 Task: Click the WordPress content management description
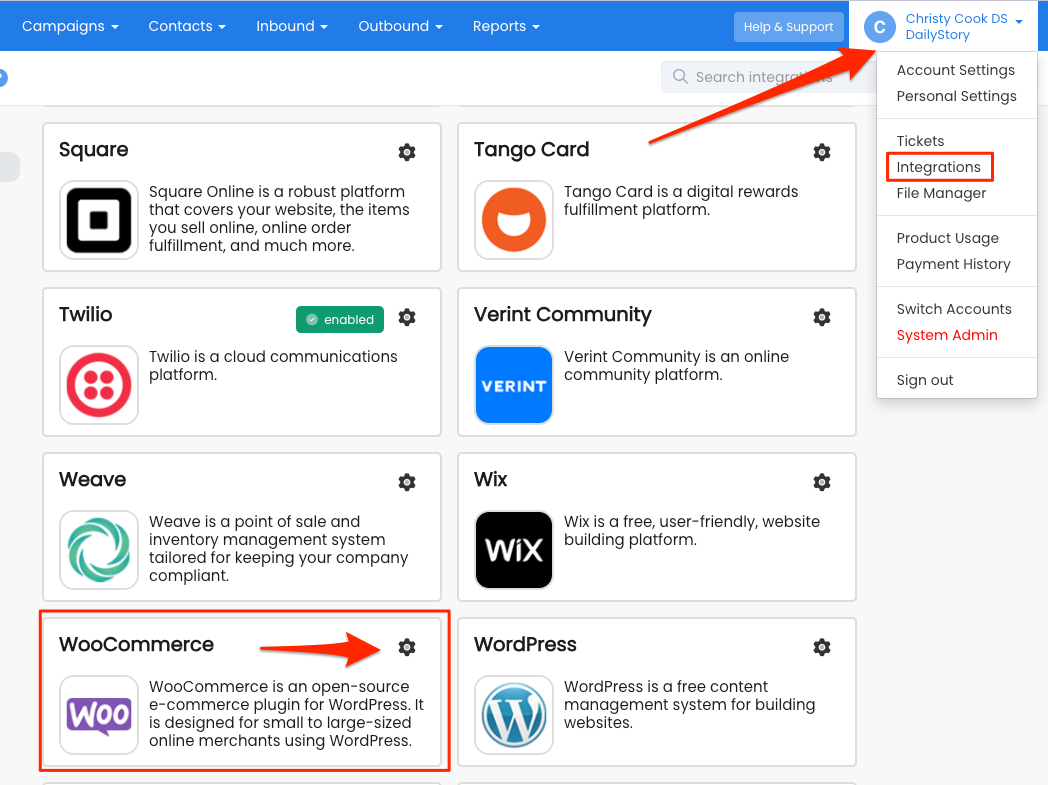click(690, 704)
